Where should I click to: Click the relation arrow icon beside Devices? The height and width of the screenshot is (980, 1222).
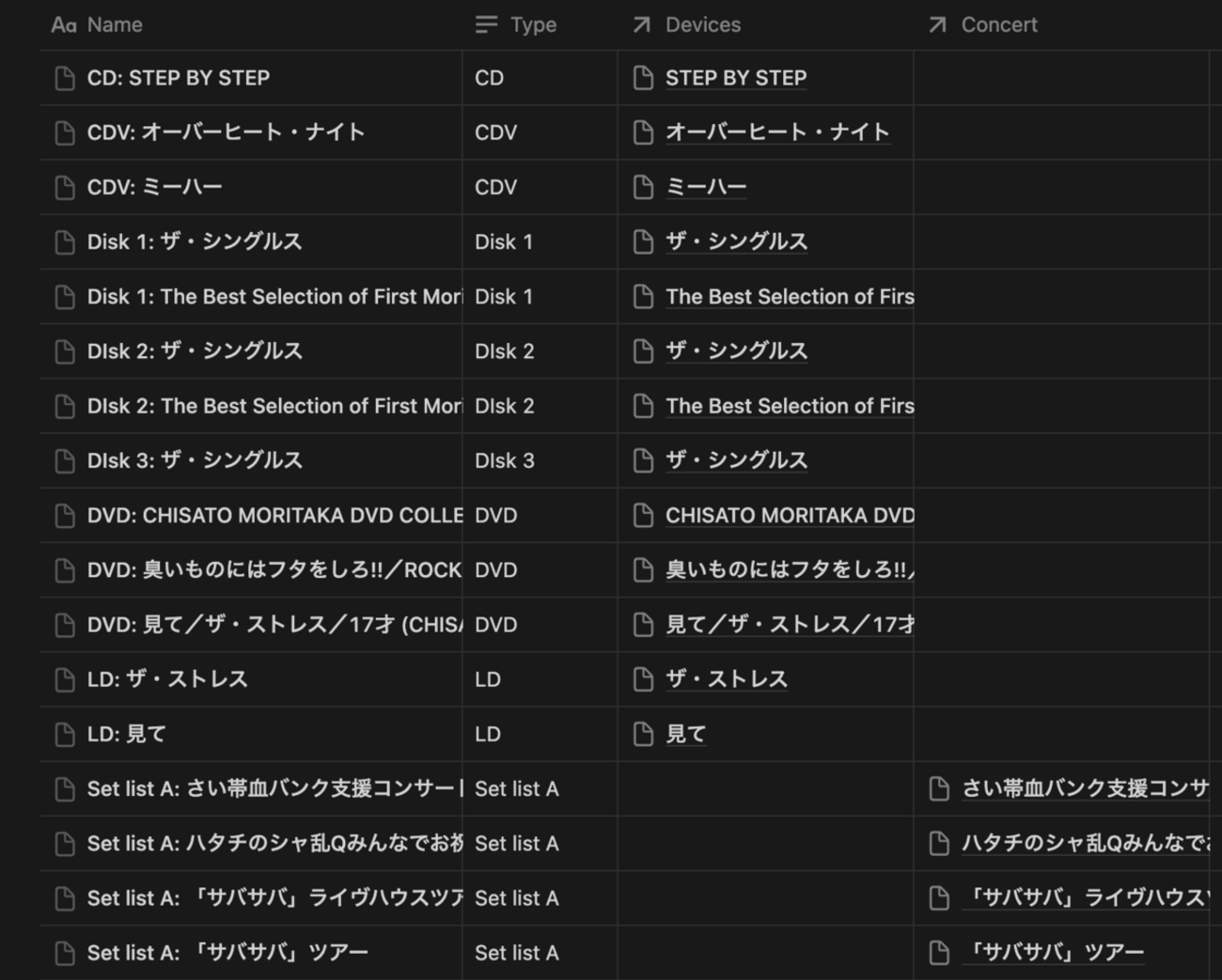click(642, 25)
